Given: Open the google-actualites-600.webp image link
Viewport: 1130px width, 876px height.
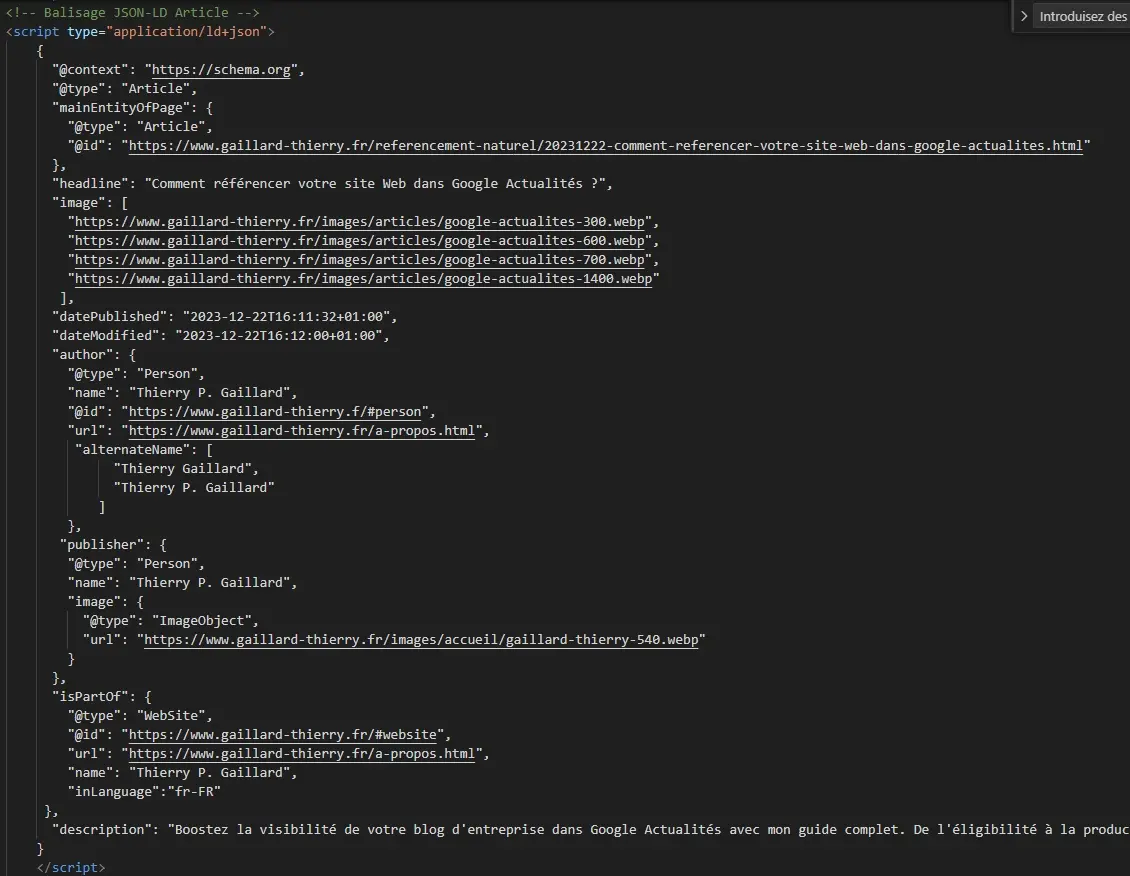Looking at the screenshot, I should (360, 241).
